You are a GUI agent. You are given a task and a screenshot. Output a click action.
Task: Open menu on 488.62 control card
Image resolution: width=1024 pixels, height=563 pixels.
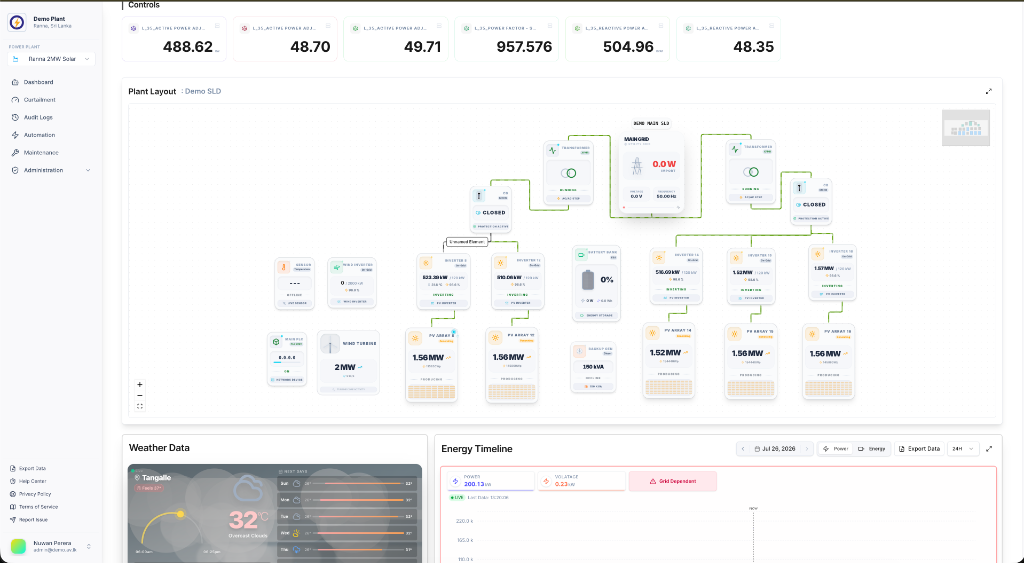tap(217, 26)
